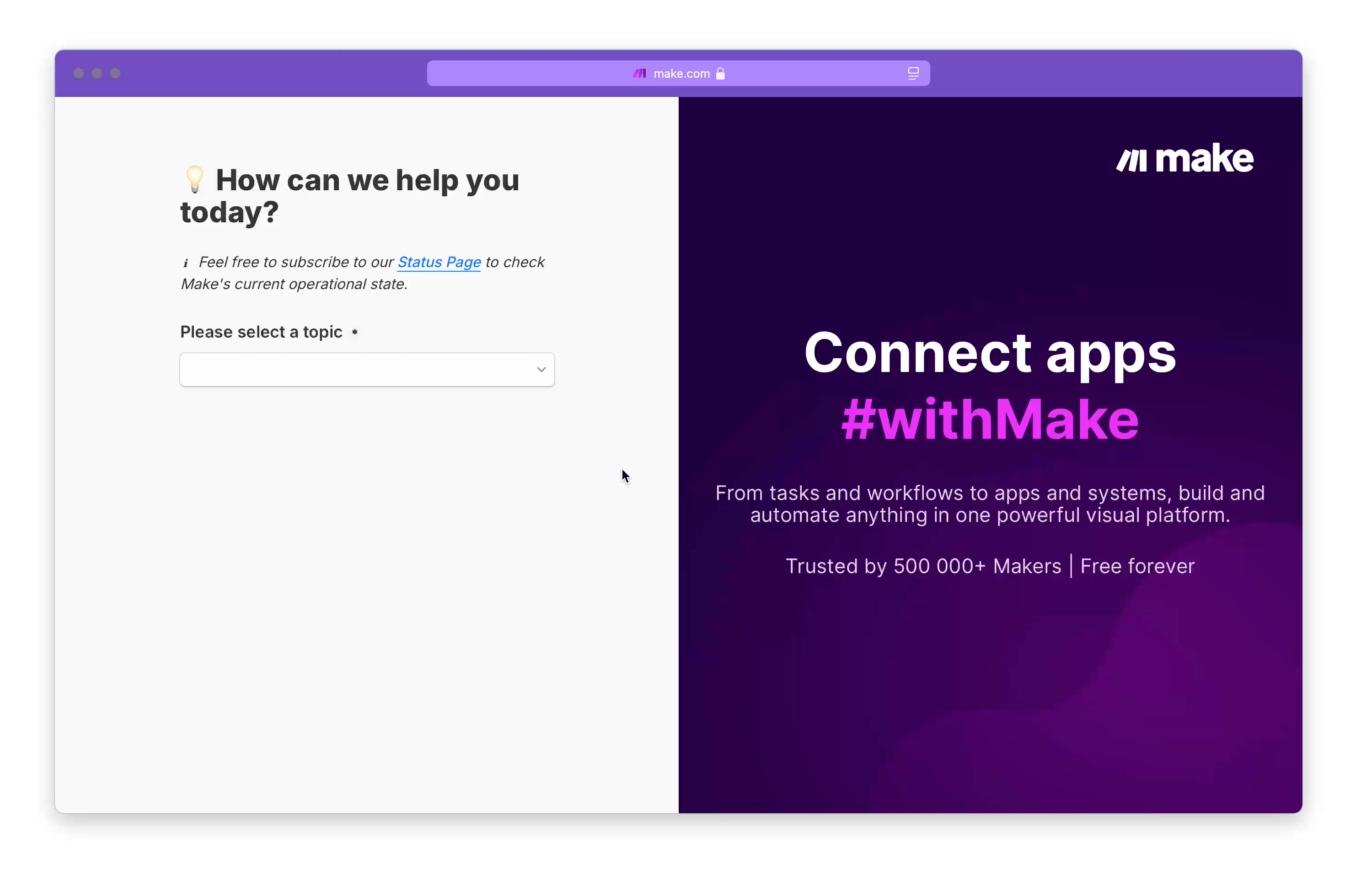Select the make.com URL text
The image size is (1372, 870).
681,74
